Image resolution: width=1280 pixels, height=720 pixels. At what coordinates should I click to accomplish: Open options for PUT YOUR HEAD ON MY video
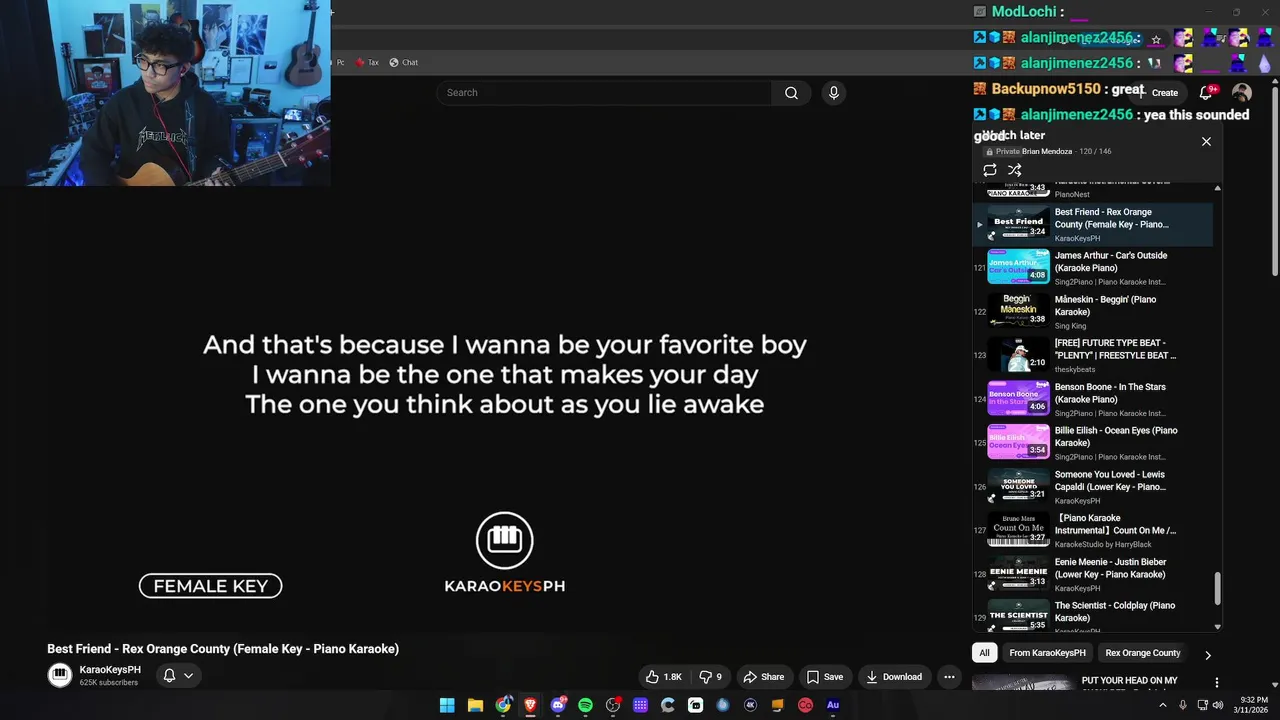[1217, 683]
